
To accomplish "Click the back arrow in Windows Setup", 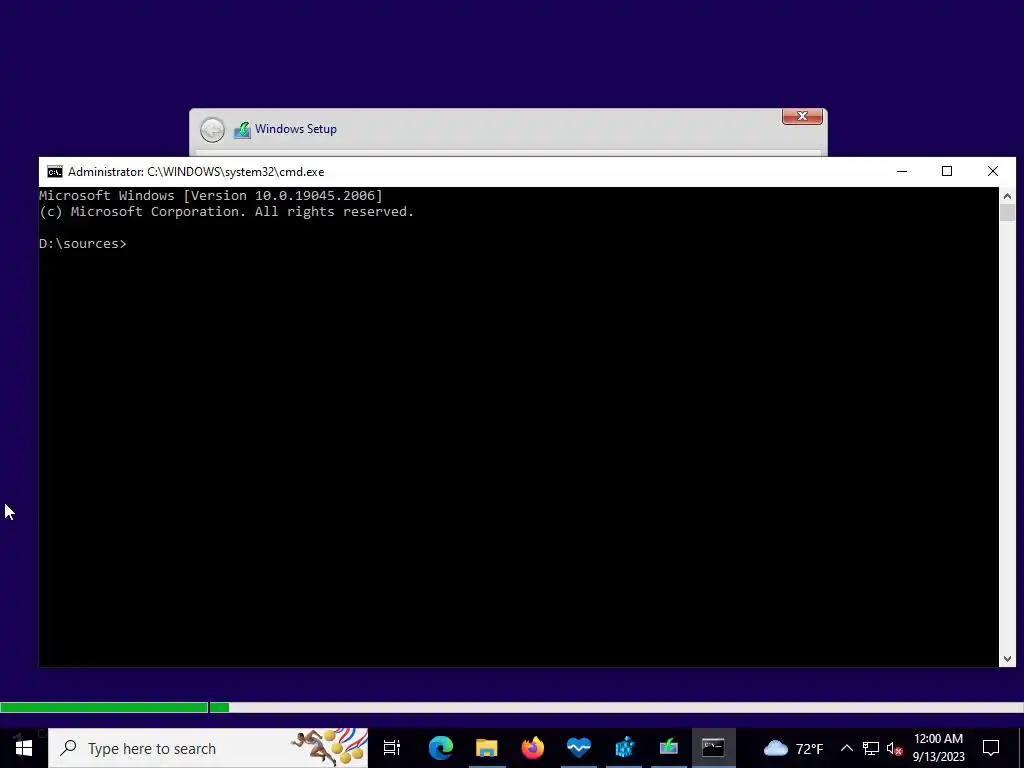I will pyautogui.click(x=212, y=130).
